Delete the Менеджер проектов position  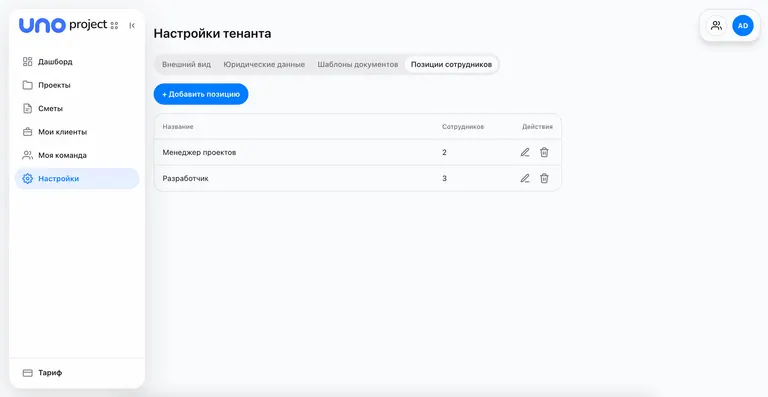coord(544,152)
